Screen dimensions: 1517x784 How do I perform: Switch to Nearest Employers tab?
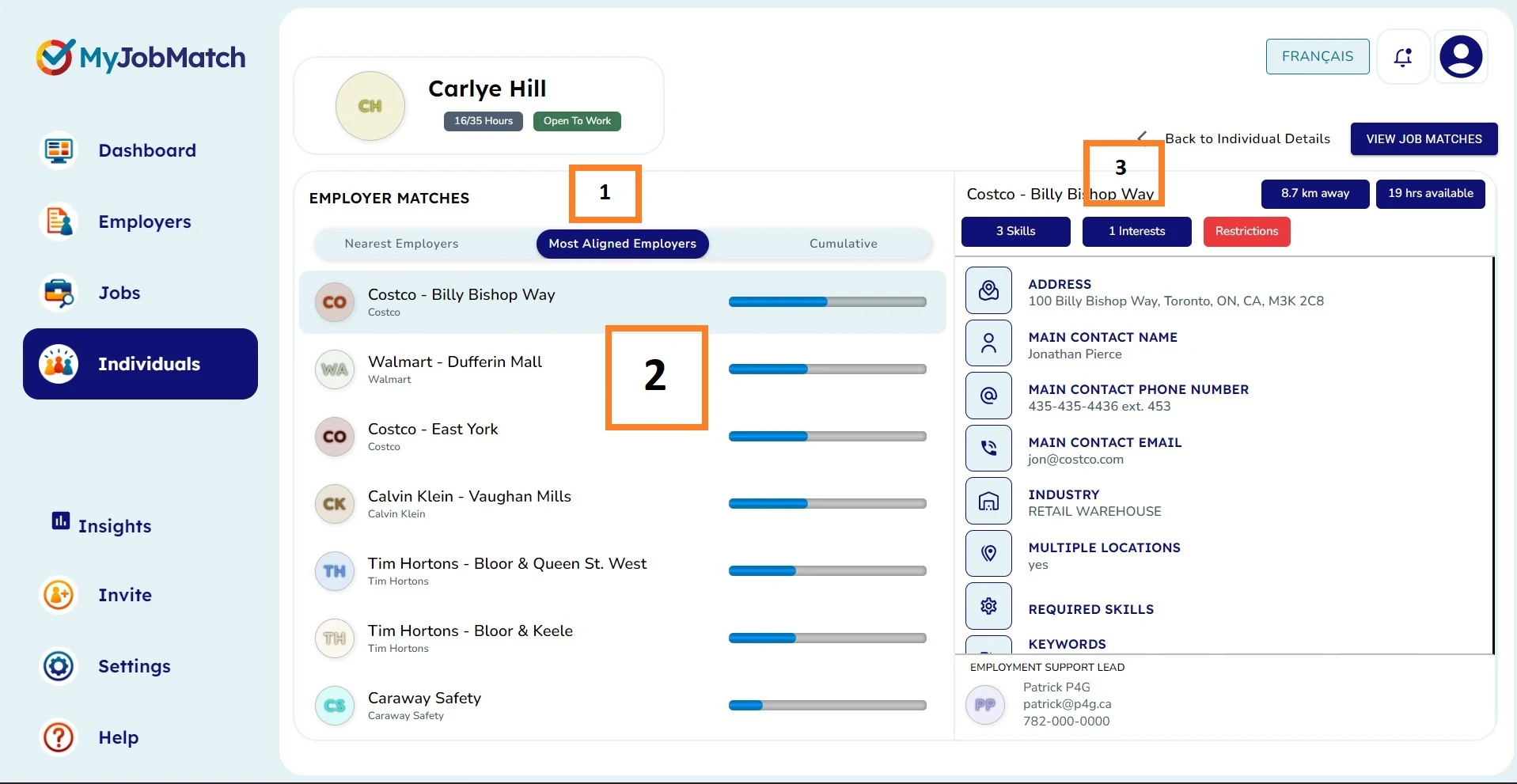click(x=401, y=244)
